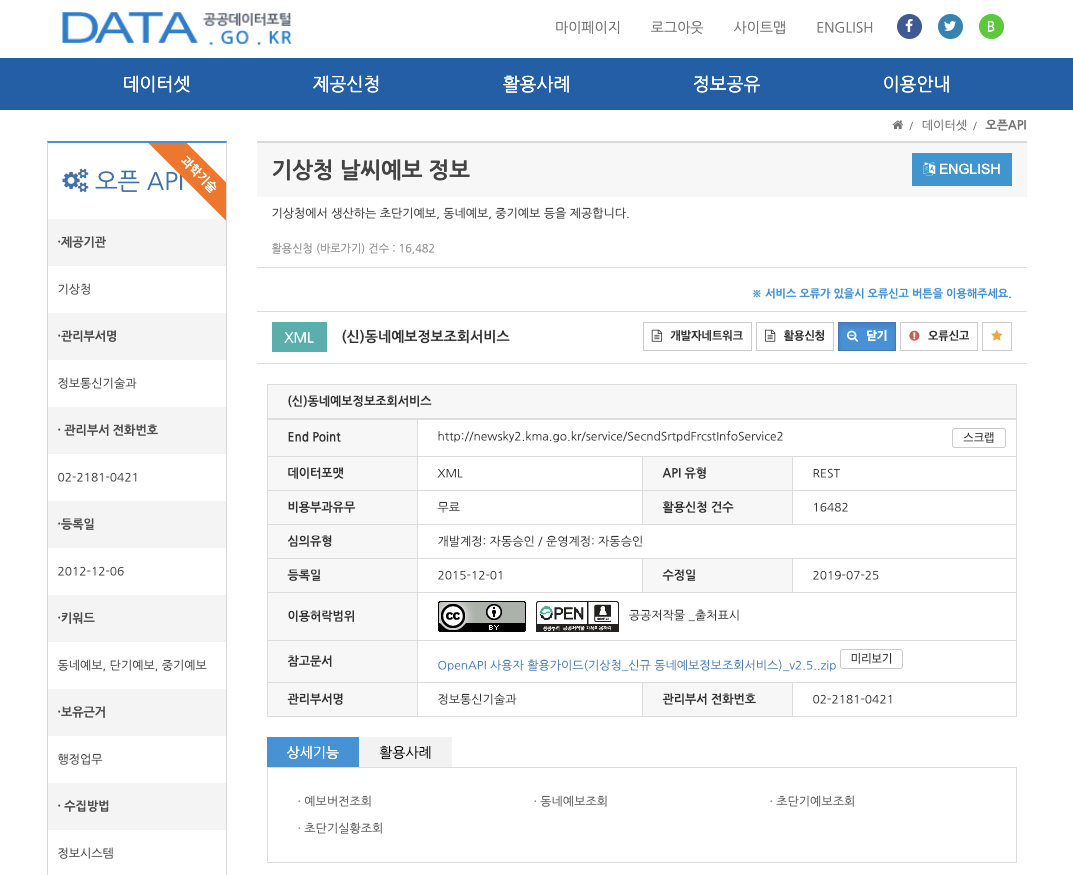Click the page title 기상청 날씨예보 정보
The image size is (1073, 875).
click(371, 169)
